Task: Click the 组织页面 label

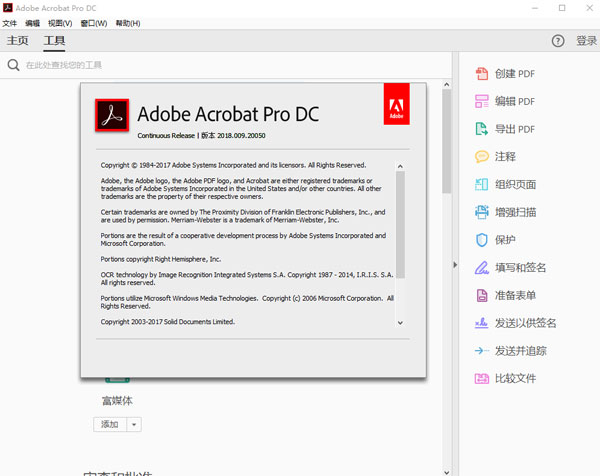Action: (515, 184)
